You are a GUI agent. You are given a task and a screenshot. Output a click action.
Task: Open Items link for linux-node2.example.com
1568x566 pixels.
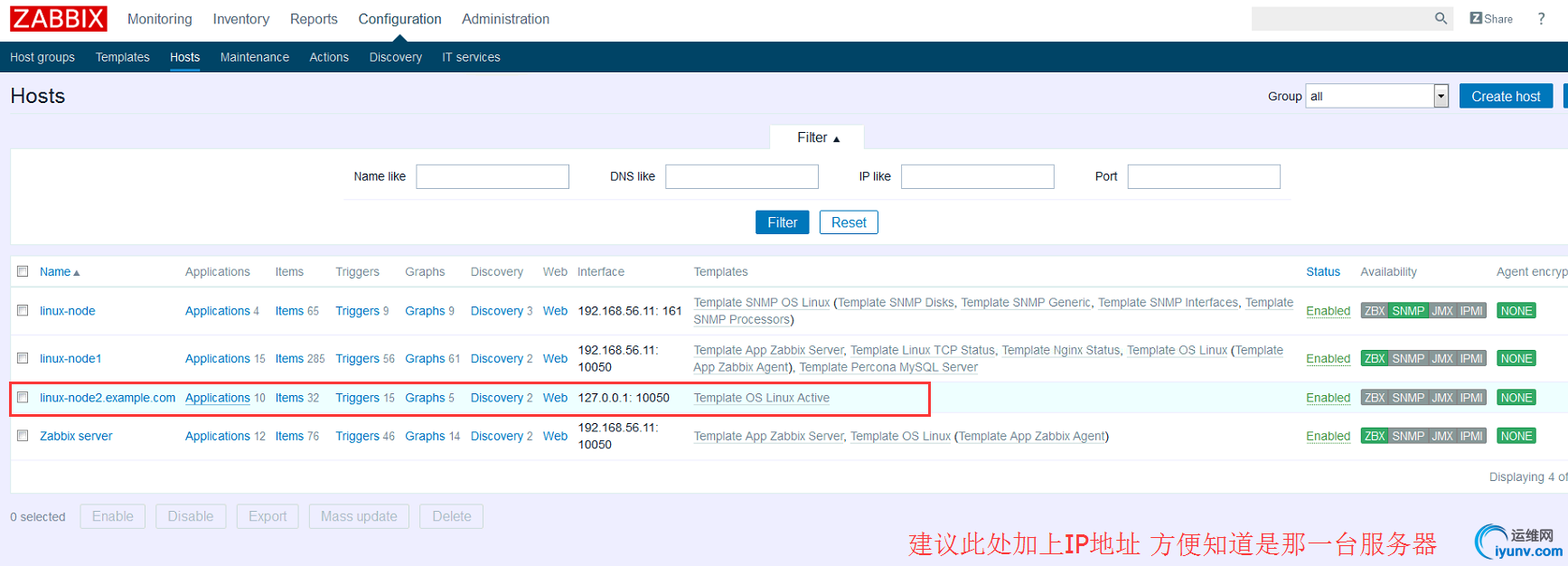pos(289,398)
